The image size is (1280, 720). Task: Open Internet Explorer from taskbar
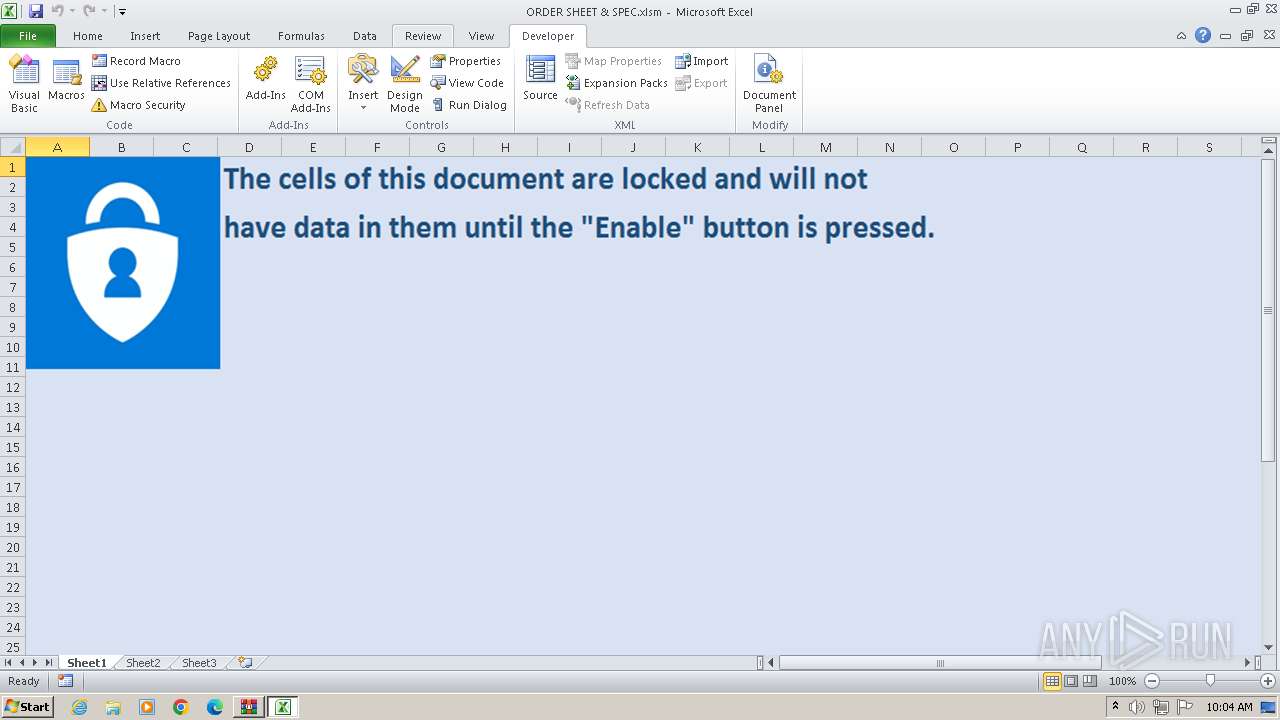coord(80,707)
